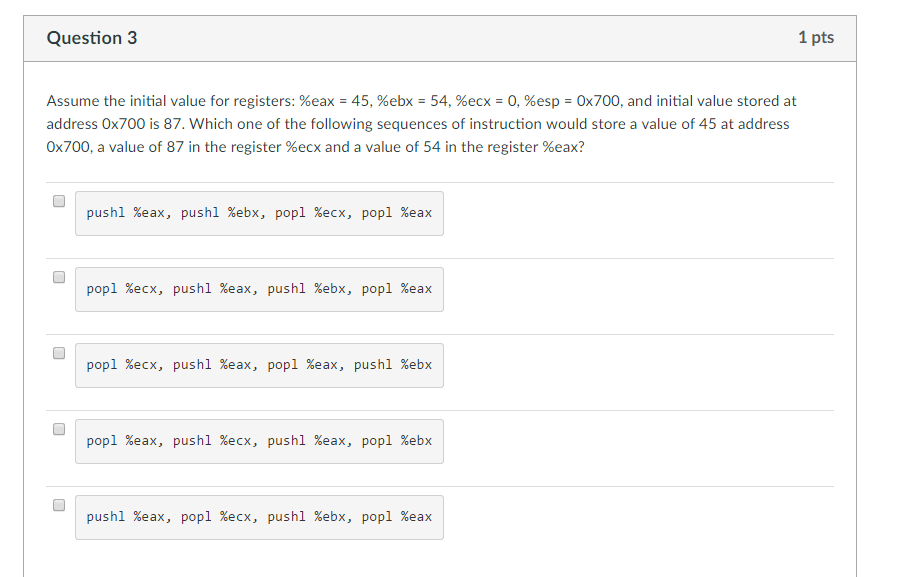Check the second answer option checkbox
The width and height of the screenshot is (907, 577).
(59, 277)
